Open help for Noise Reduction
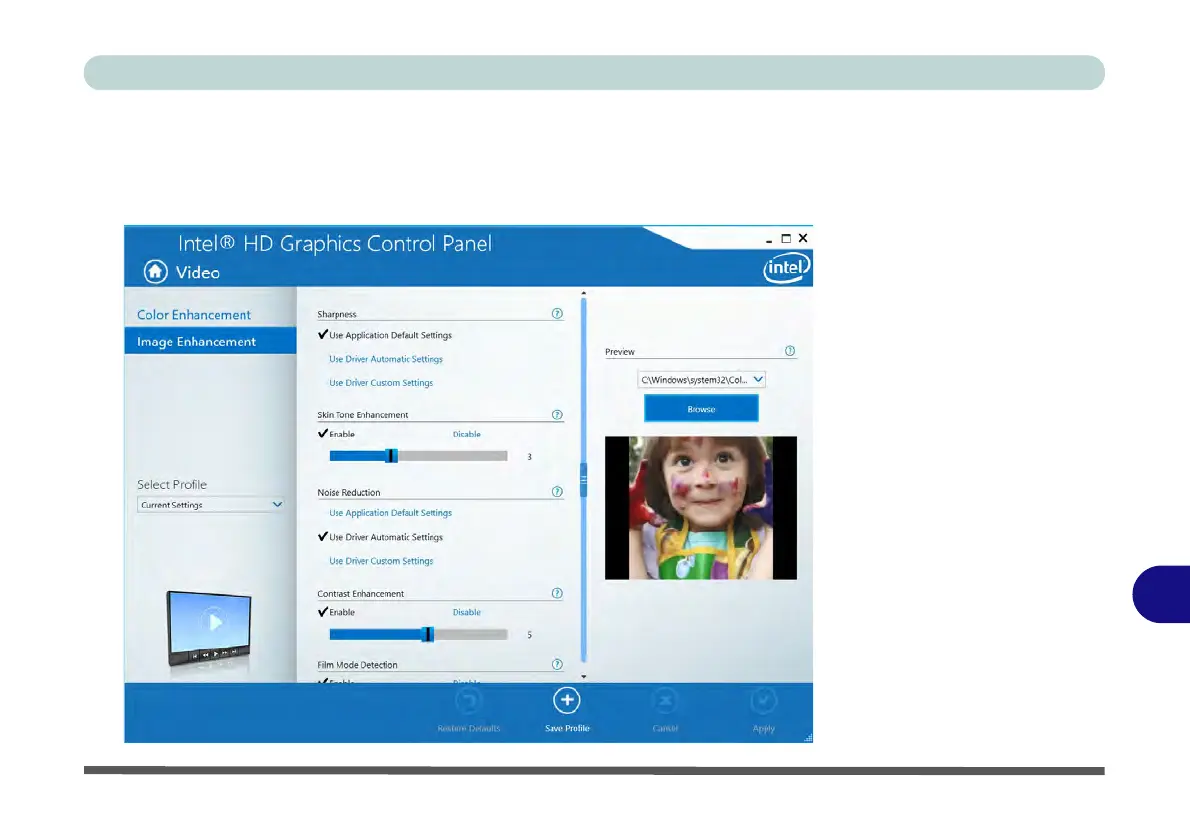This screenshot has height=838, width=1190. [x=557, y=492]
